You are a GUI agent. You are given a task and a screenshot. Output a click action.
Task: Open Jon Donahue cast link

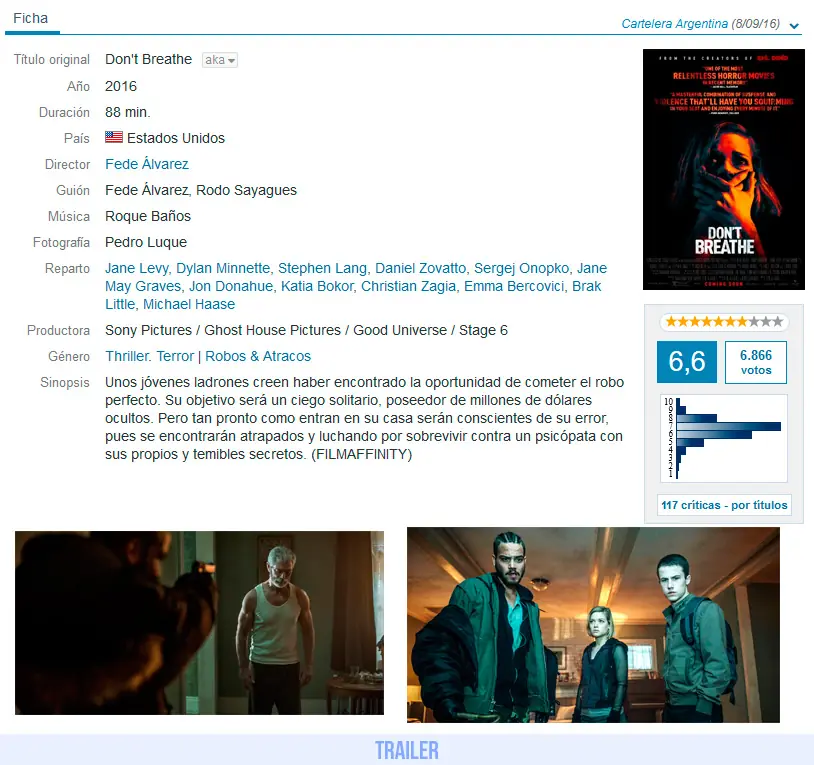[231, 286]
